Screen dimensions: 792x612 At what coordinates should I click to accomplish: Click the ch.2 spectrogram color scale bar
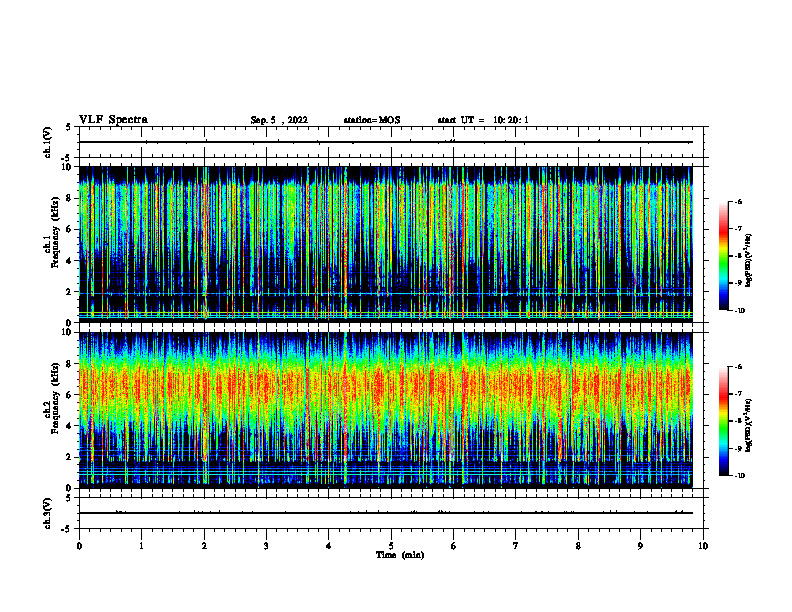[x=723, y=421]
